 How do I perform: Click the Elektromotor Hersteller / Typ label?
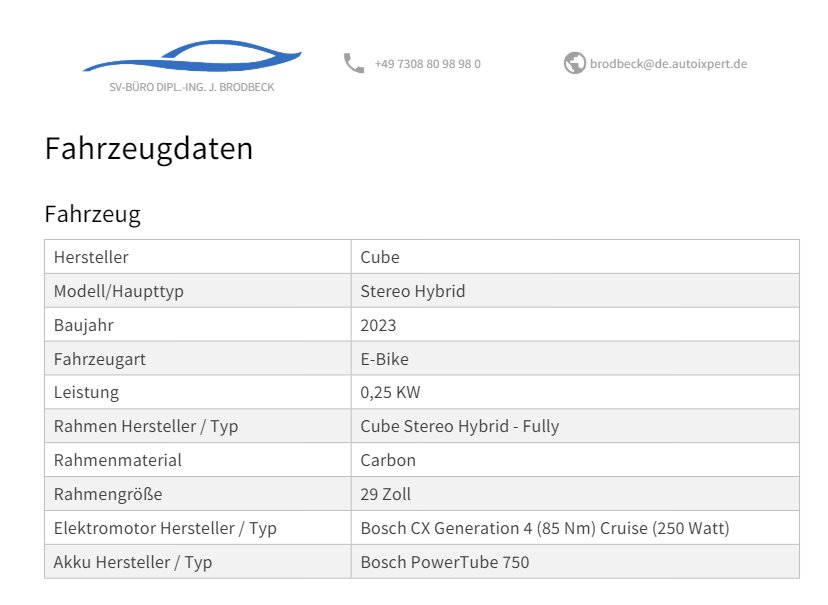tap(165, 528)
